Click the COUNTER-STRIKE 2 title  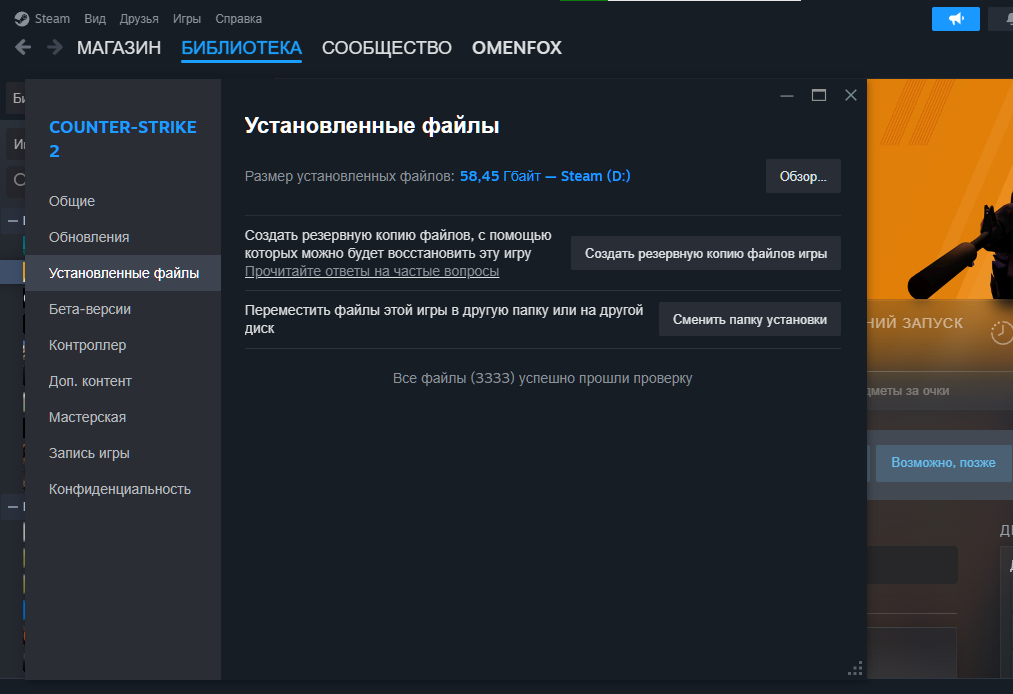point(123,139)
